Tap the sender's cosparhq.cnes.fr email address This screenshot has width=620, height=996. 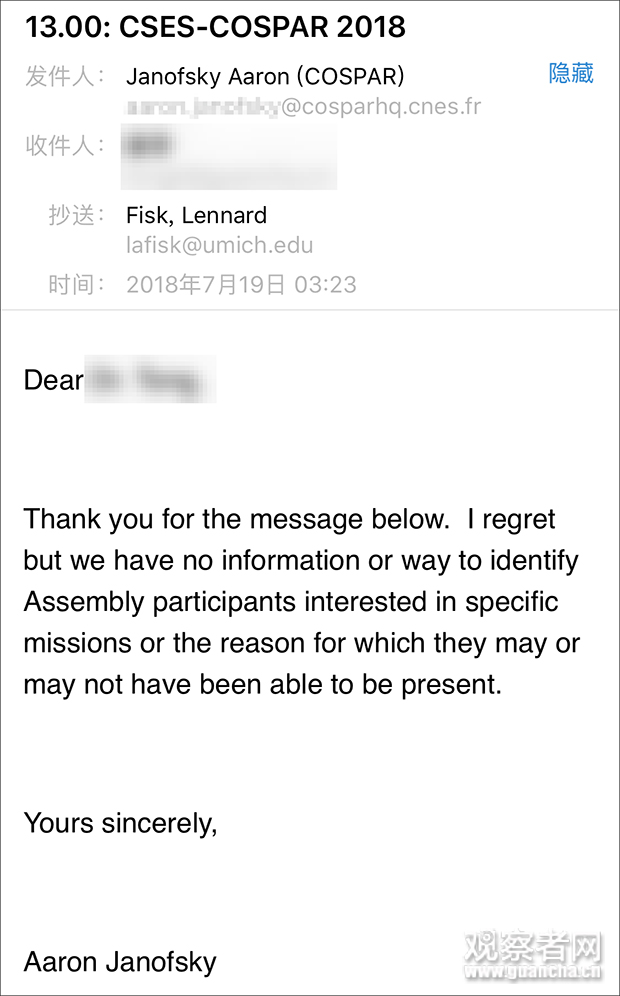(x=303, y=107)
